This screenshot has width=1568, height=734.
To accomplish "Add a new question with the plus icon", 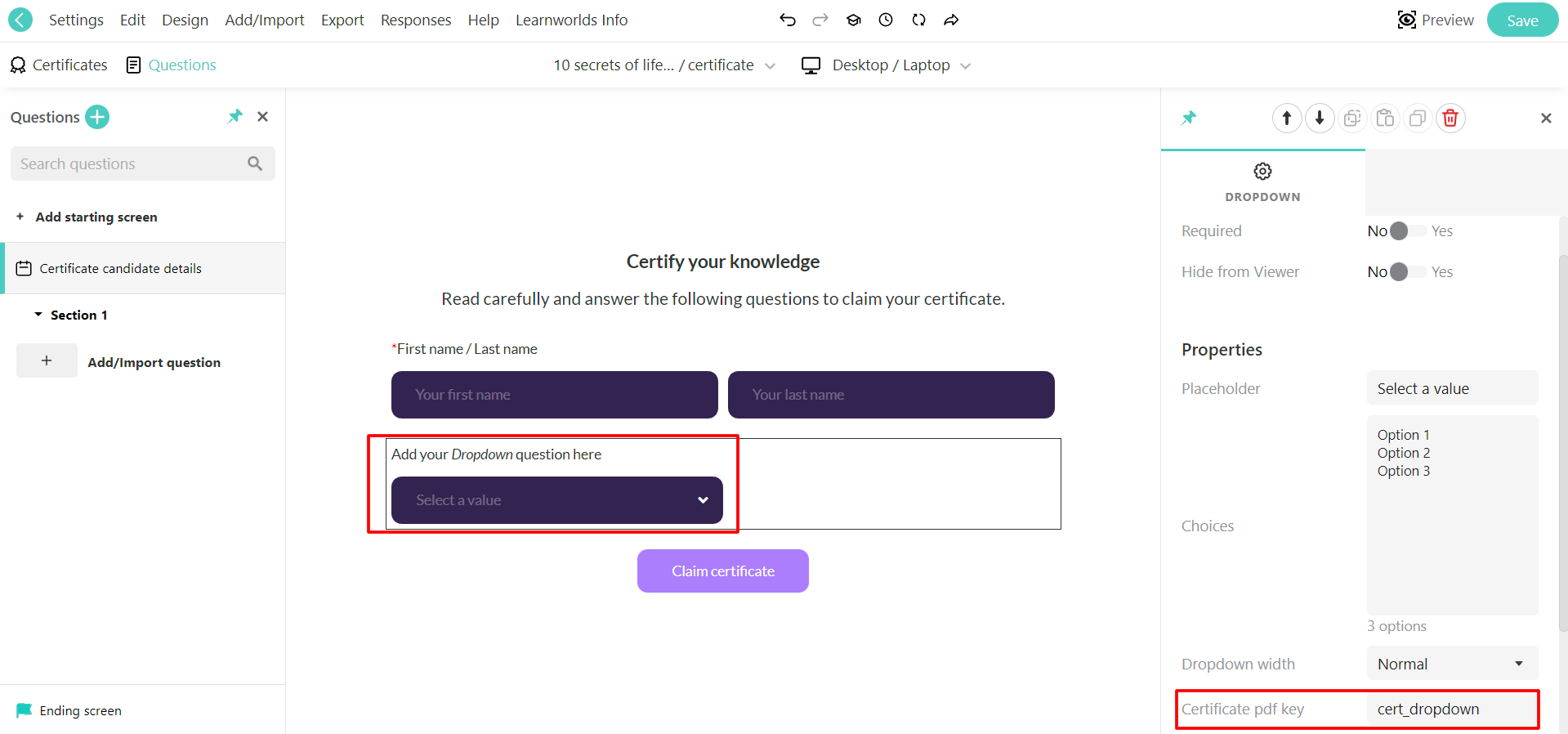I will pos(96,117).
